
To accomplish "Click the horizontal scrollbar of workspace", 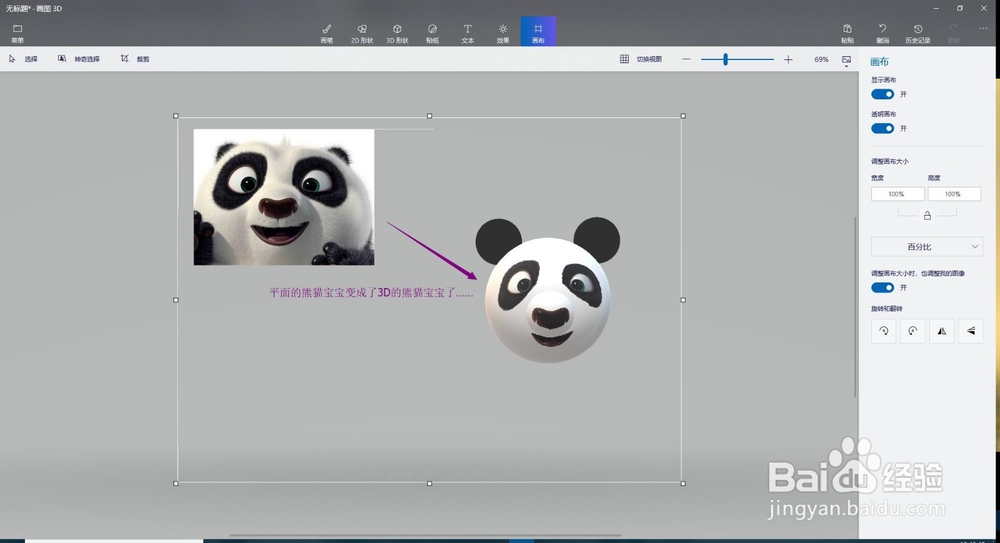I will tap(425, 535).
